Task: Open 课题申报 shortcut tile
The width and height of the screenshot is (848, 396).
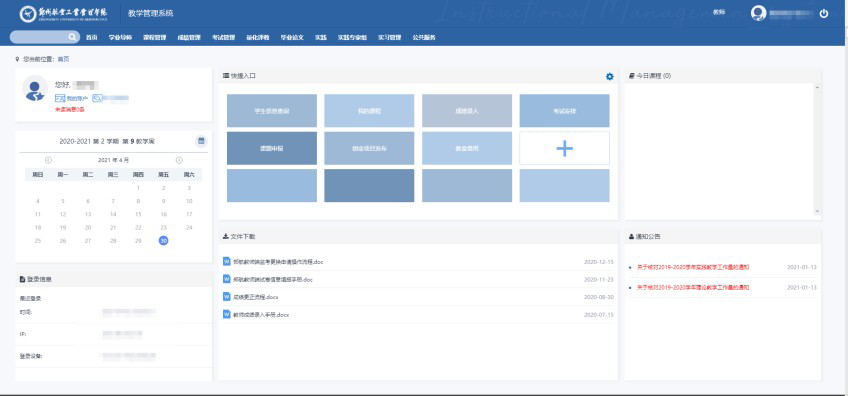Action: click(272, 148)
